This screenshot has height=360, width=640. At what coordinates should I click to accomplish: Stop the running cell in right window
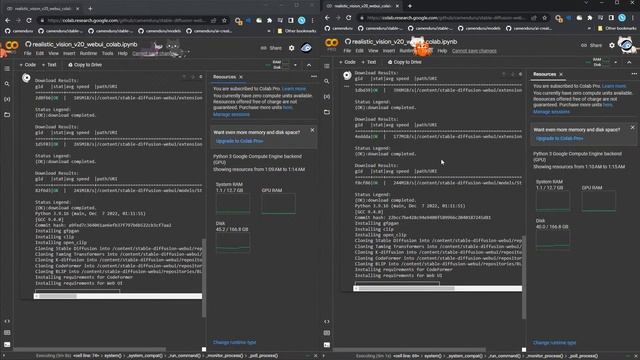pyautogui.click(x=347, y=75)
